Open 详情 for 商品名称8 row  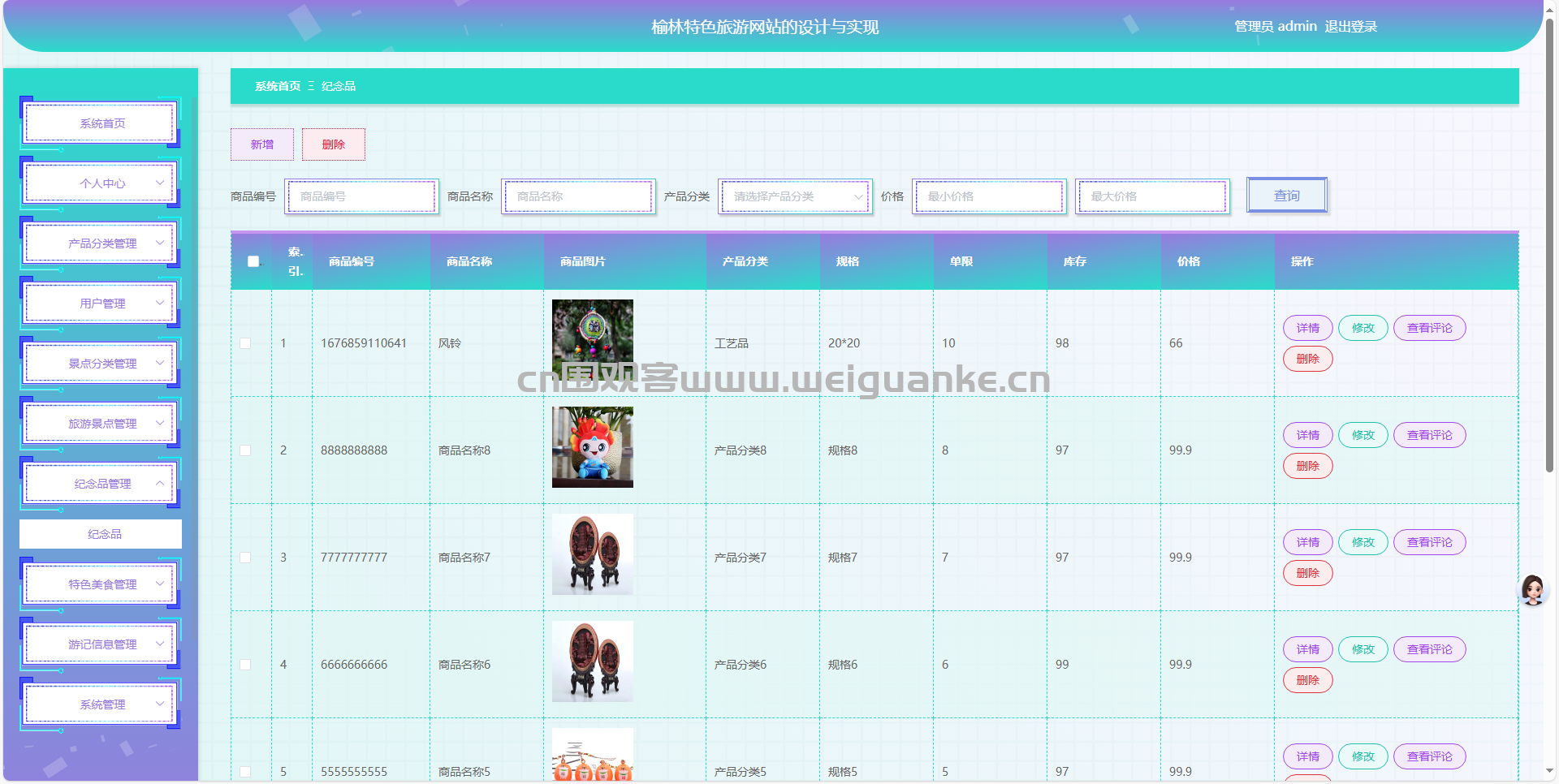coord(1308,435)
